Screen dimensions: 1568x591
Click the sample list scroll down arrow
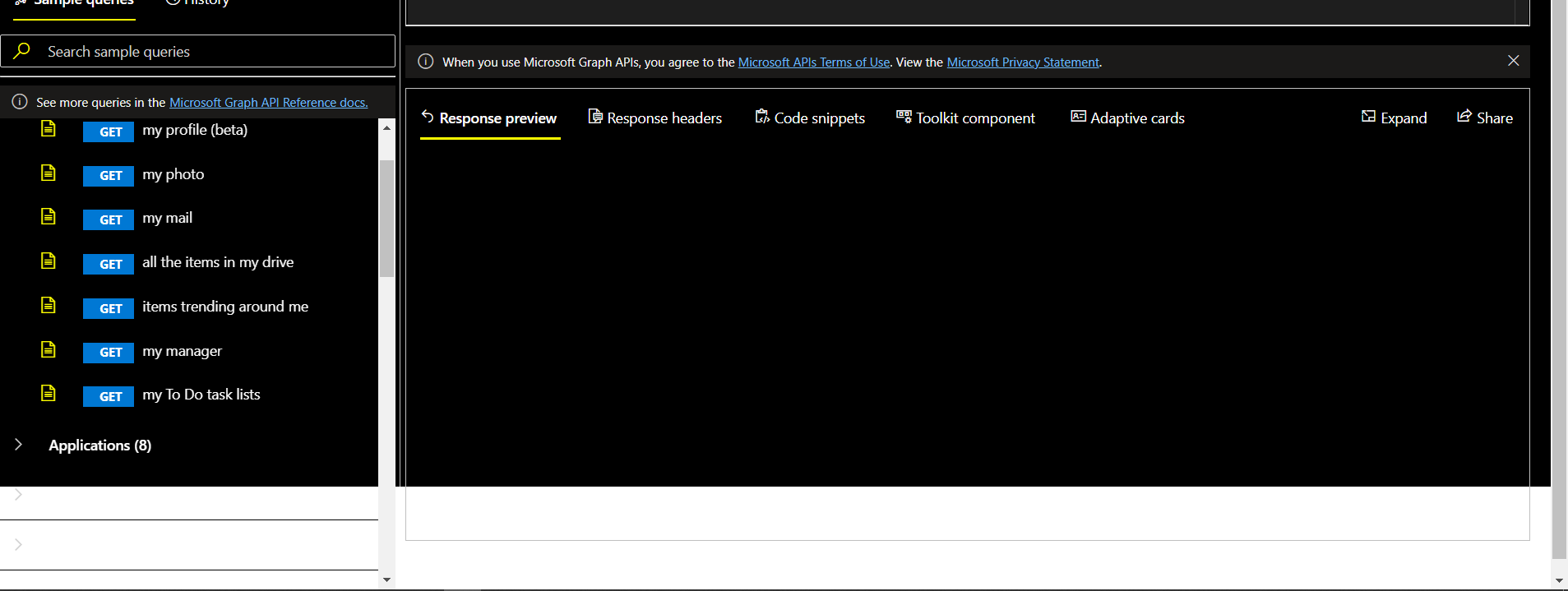pos(386,579)
